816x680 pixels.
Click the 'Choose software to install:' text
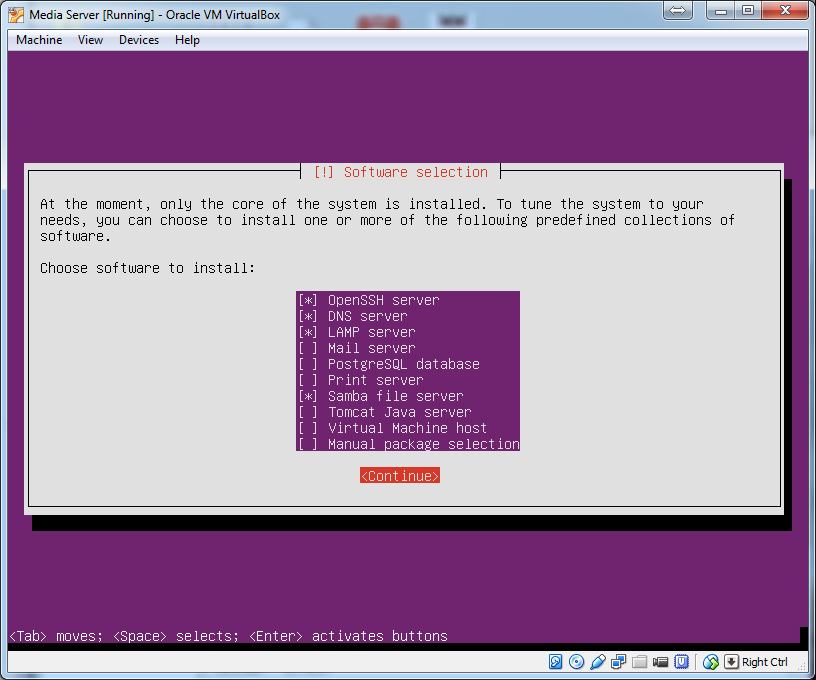[147, 268]
